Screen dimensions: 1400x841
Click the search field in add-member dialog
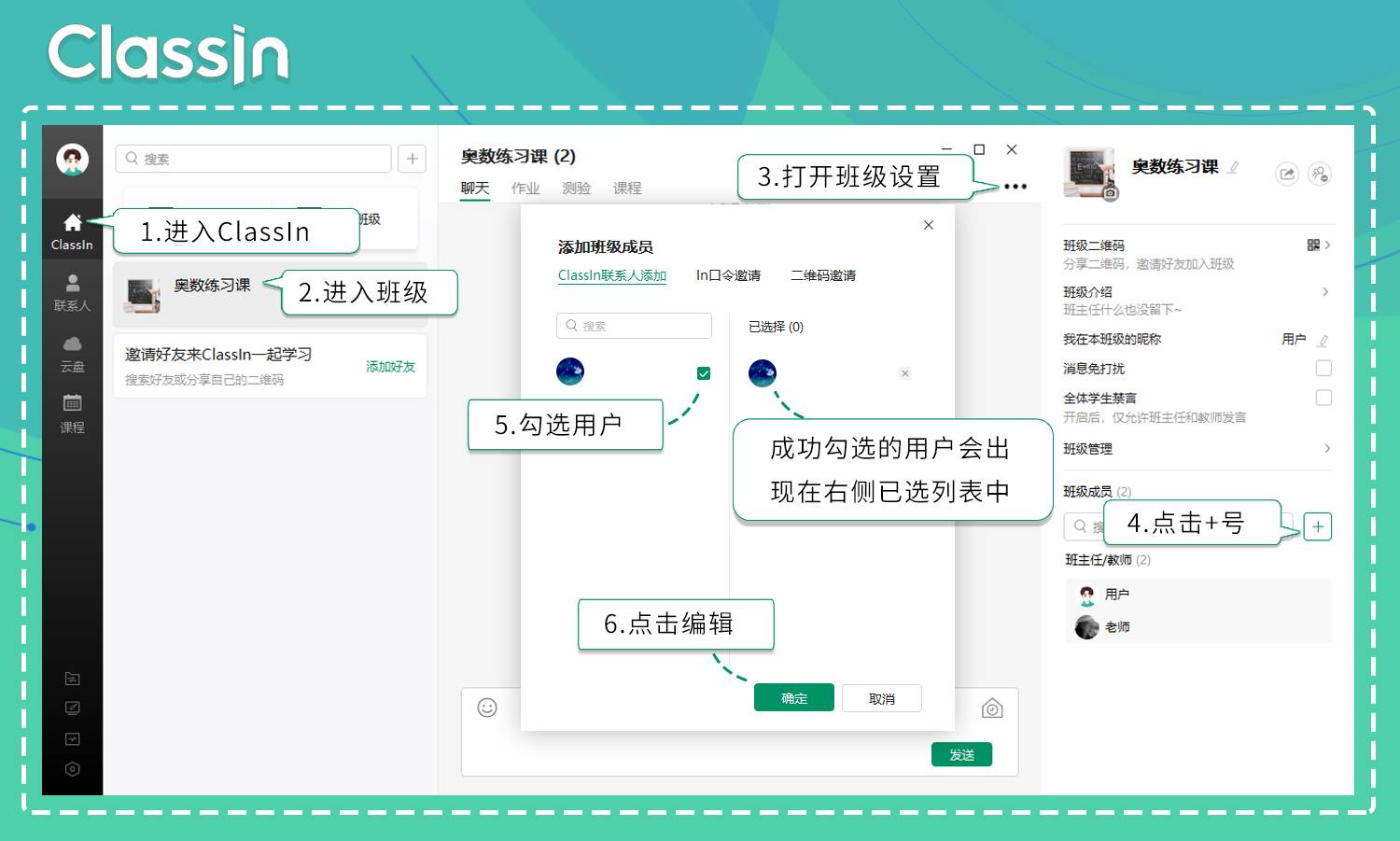tap(634, 326)
